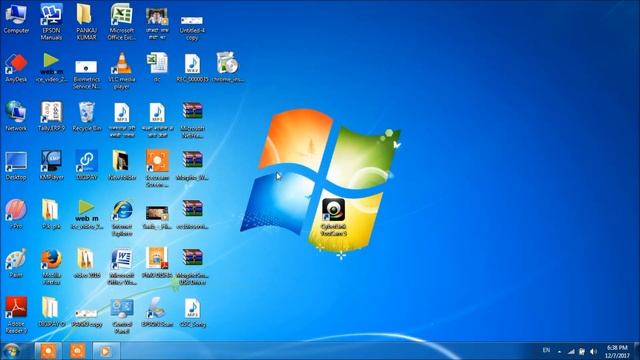640x360 pixels.
Task: Select the REC_0000035 WAV audio file
Action: [x=192, y=67]
